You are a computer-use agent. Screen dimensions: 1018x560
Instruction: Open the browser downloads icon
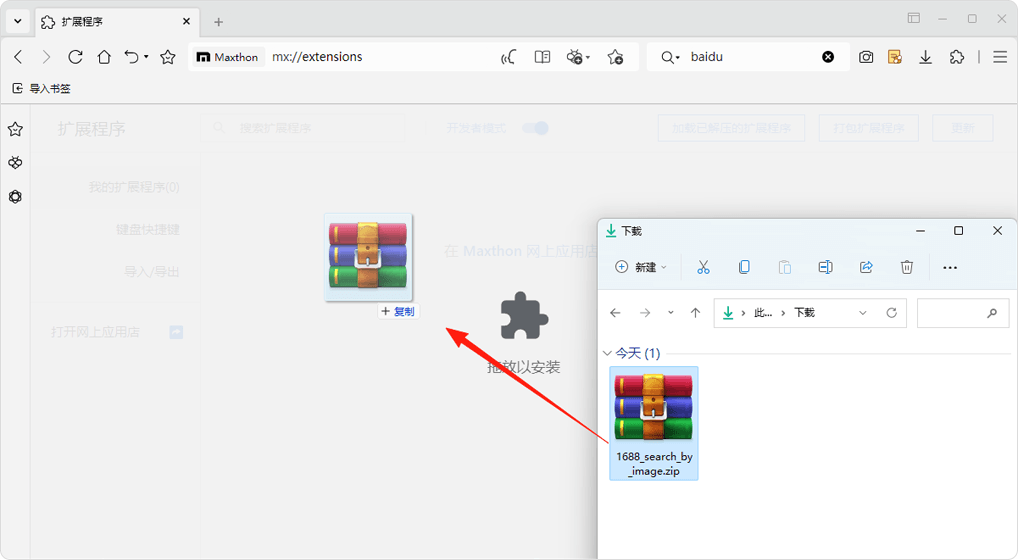[926, 57]
